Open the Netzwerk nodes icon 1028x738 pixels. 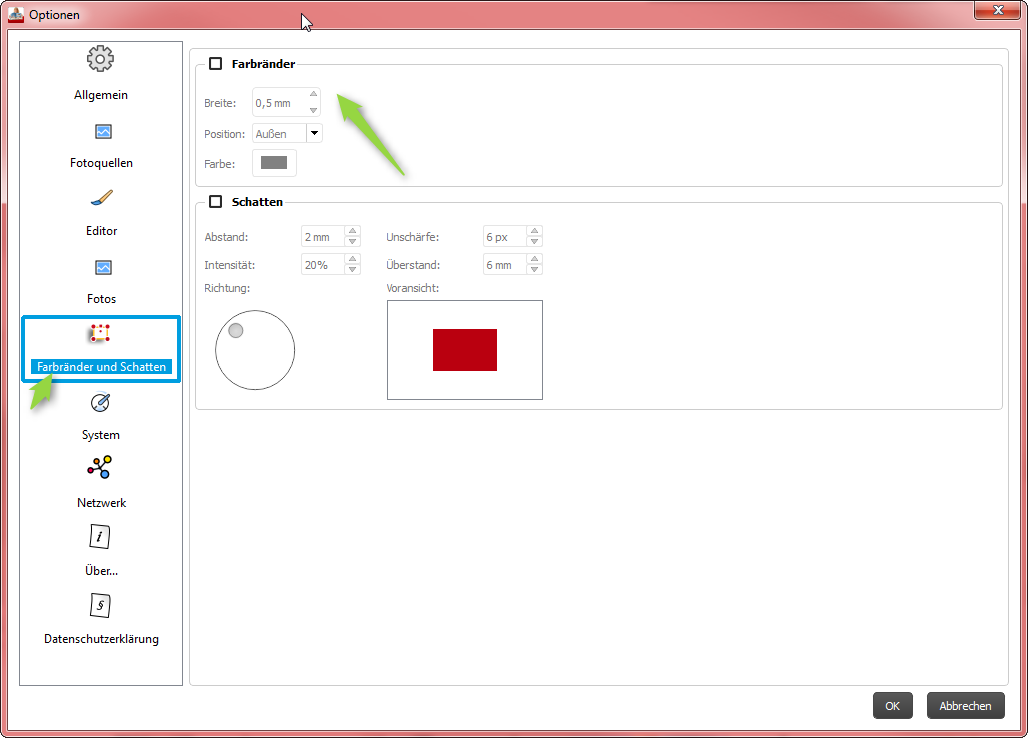[x=100, y=468]
